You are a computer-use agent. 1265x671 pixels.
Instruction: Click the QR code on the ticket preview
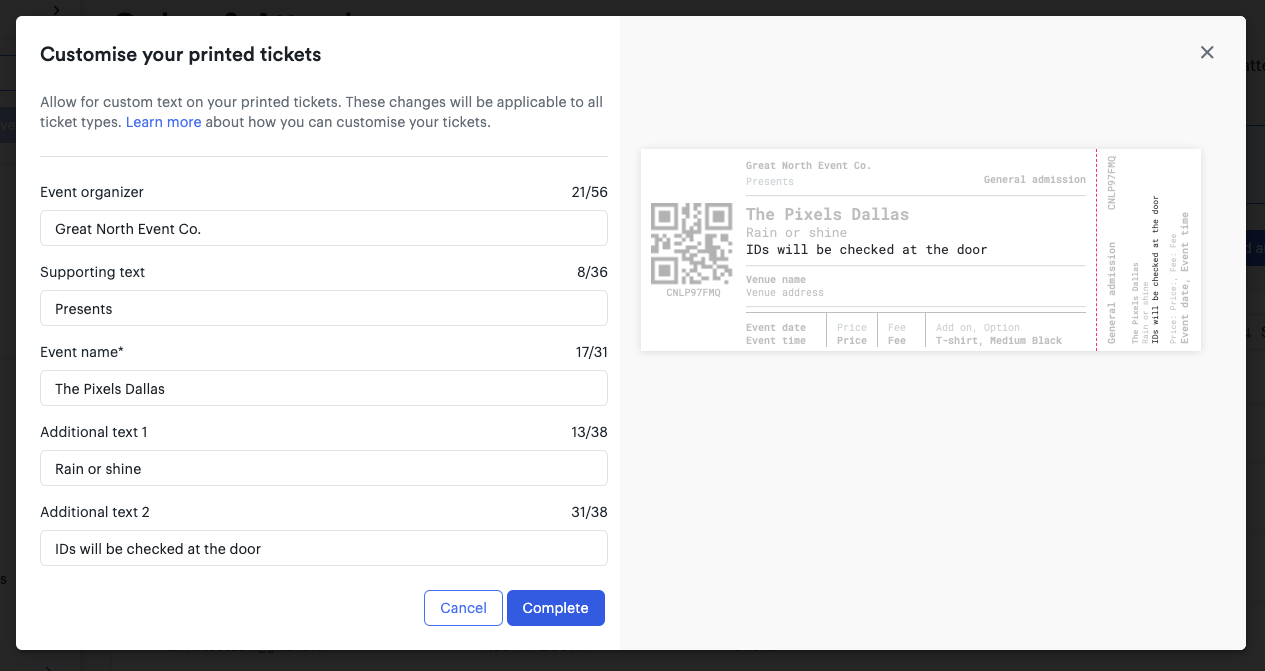pos(691,241)
